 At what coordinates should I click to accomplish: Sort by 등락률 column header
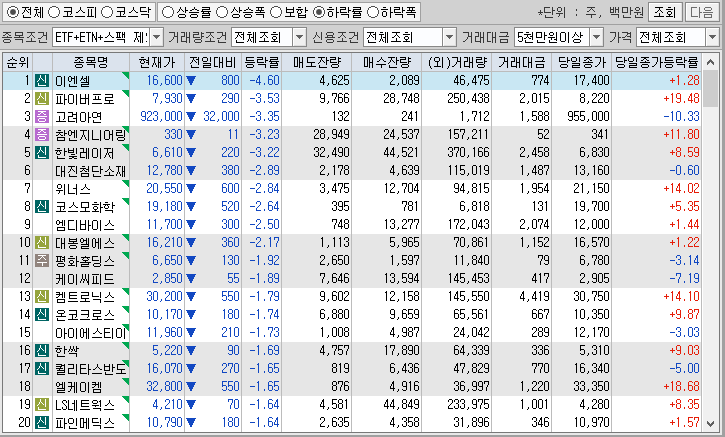pyautogui.click(x=262, y=62)
